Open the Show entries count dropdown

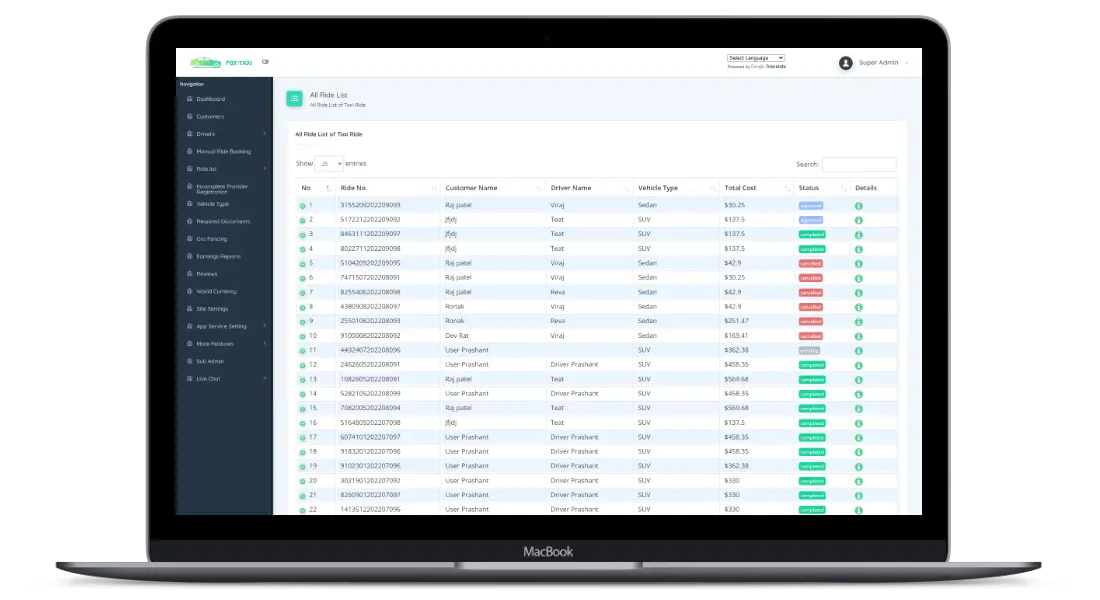tap(328, 164)
